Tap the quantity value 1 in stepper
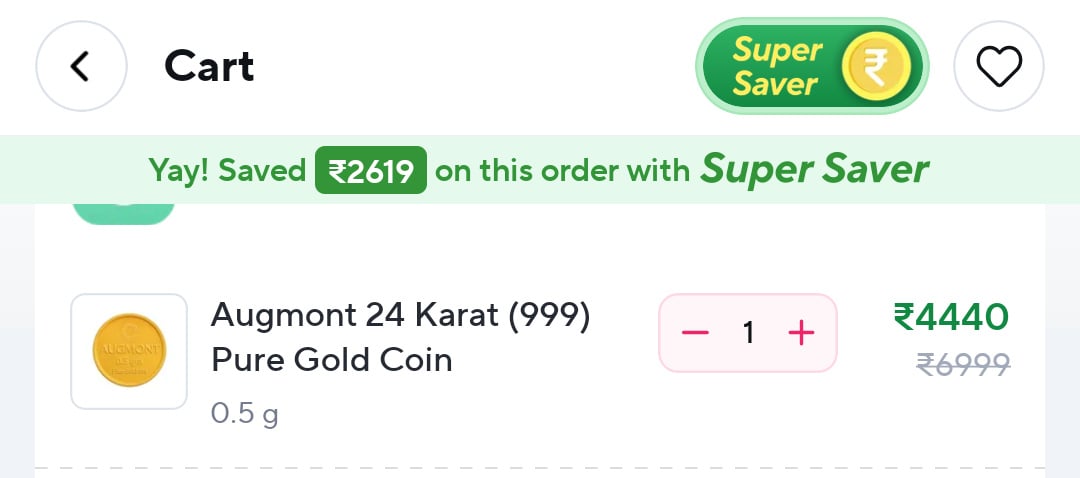The width and height of the screenshot is (1080, 478). point(748,333)
